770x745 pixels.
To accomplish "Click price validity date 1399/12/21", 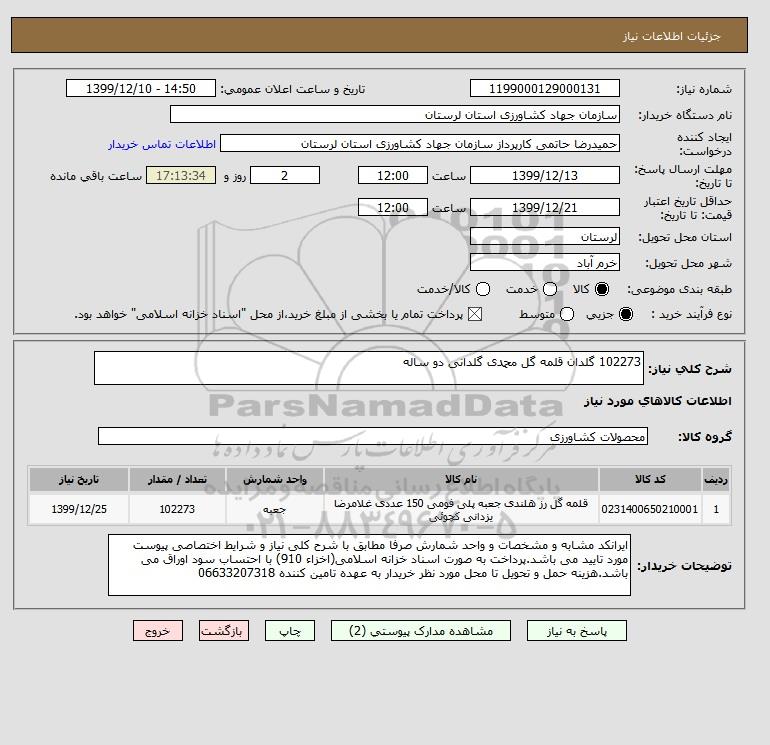I will [545, 207].
